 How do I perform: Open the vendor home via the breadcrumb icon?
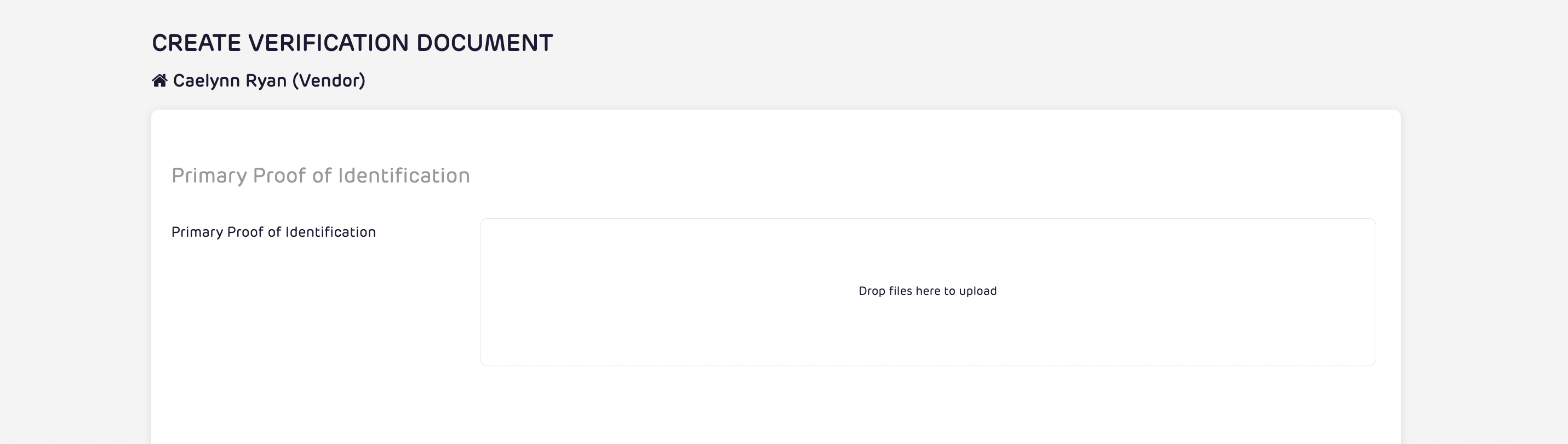(159, 79)
